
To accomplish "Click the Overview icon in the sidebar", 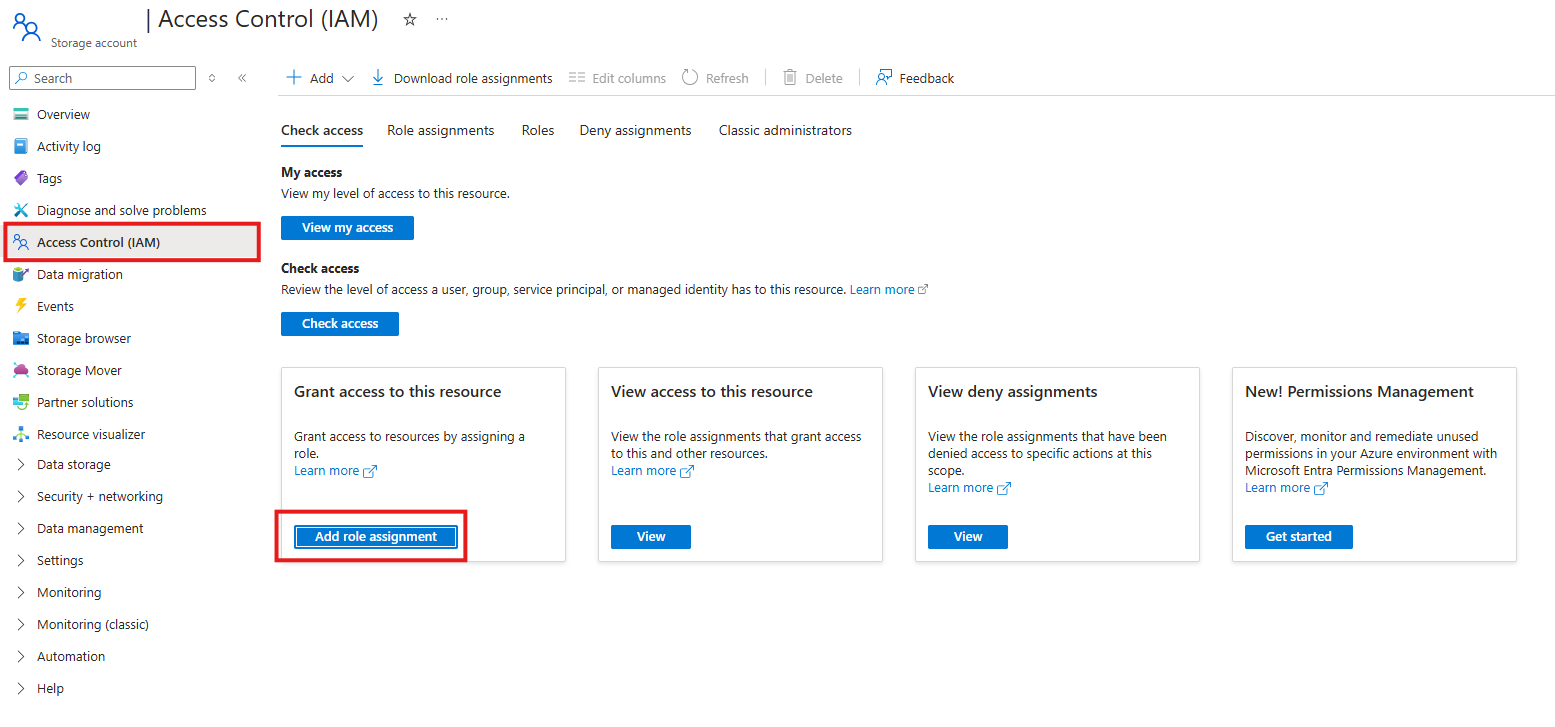I will click(21, 114).
